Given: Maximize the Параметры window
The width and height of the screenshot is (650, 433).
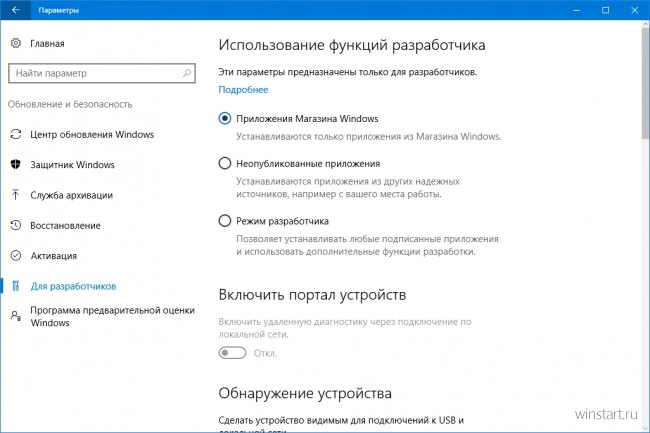Looking at the screenshot, I should coord(606,10).
